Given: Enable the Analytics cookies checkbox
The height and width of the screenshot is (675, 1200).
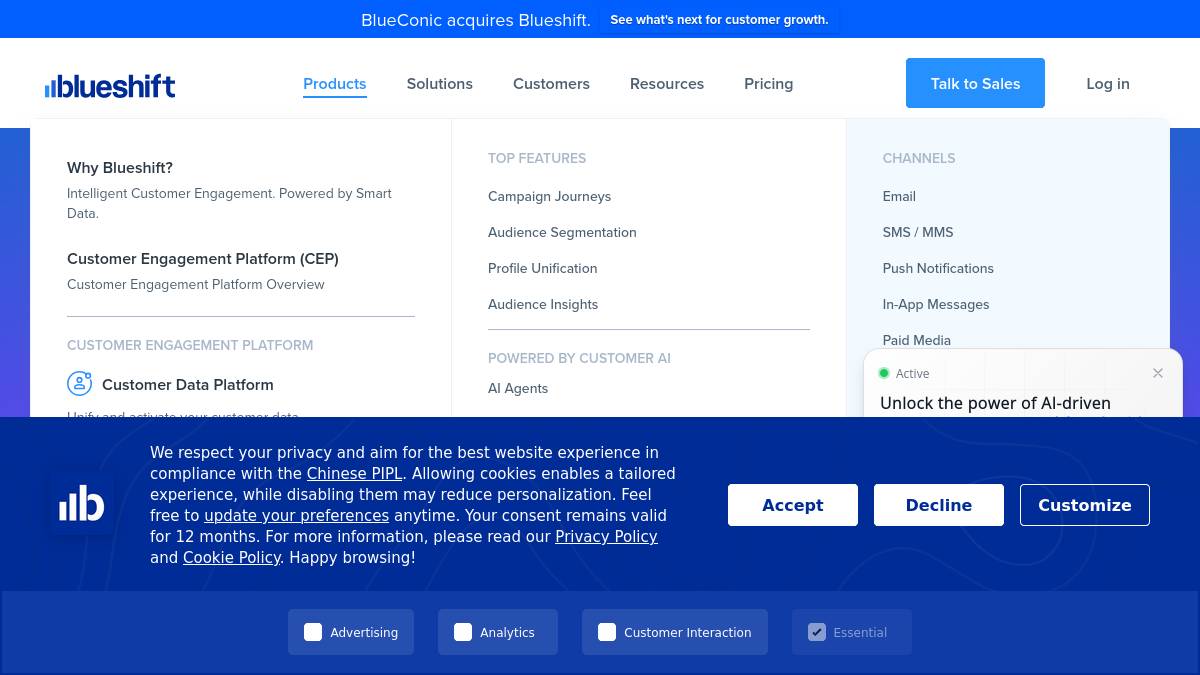Looking at the screenshot, I should point(463,632).
